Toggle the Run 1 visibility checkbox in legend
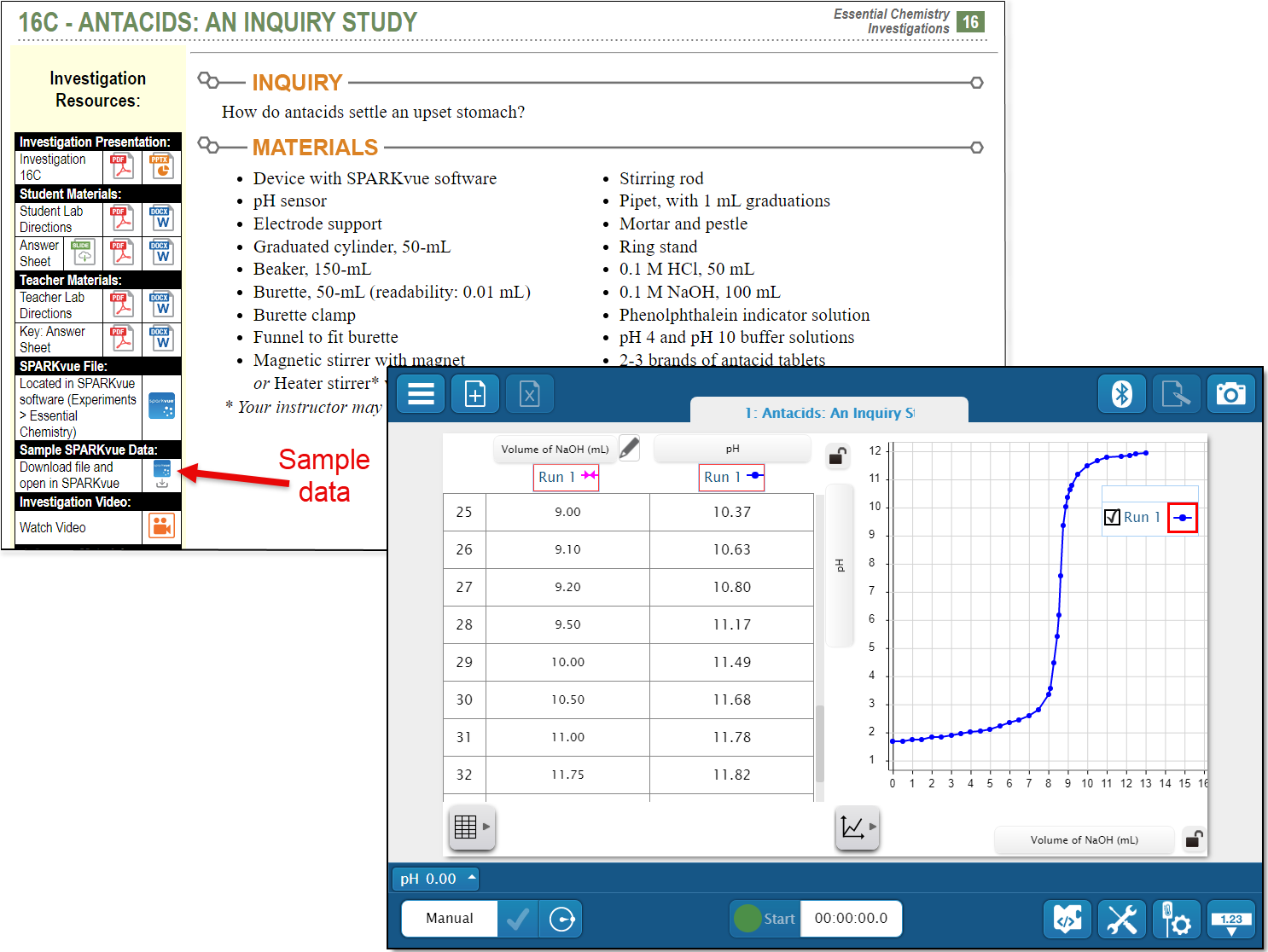This screenshot has height=952, width=1268. point(1111,517)
